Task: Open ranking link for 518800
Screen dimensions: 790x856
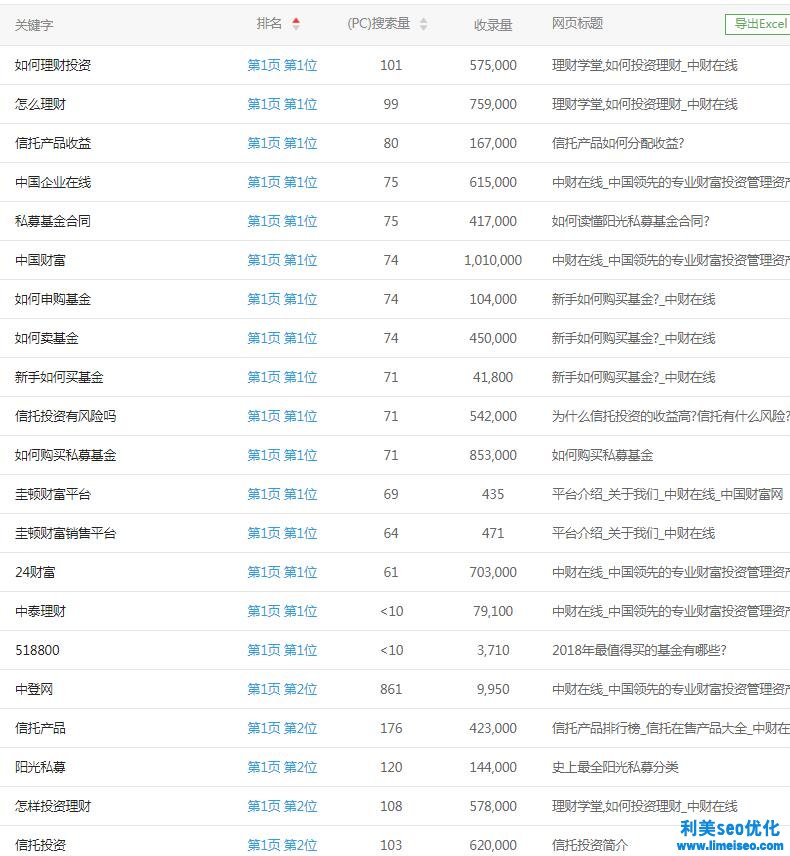Action: coord(282,650)
